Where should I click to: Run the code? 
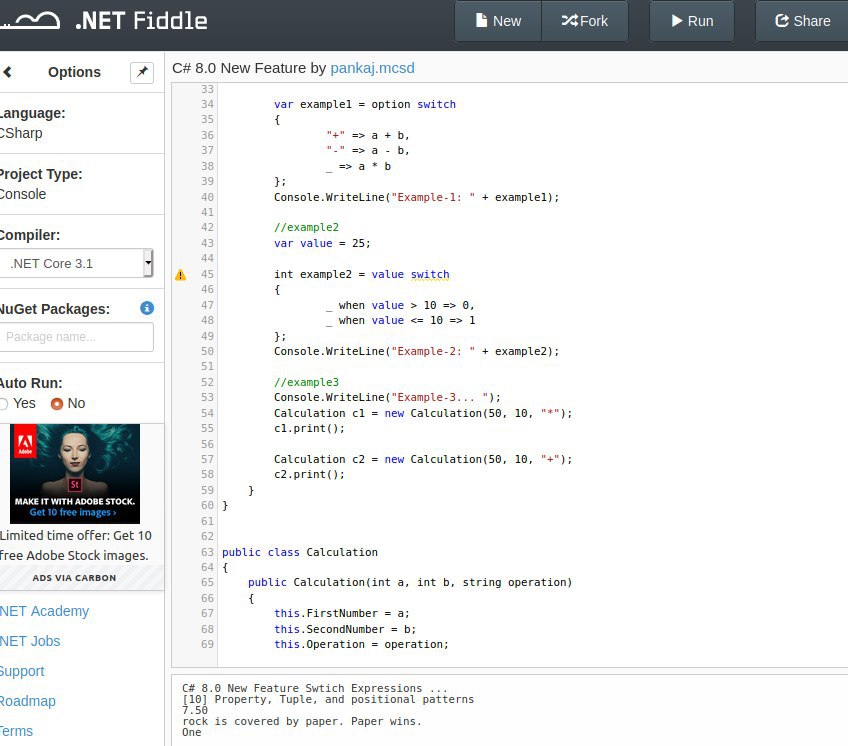tap(692, 21)
